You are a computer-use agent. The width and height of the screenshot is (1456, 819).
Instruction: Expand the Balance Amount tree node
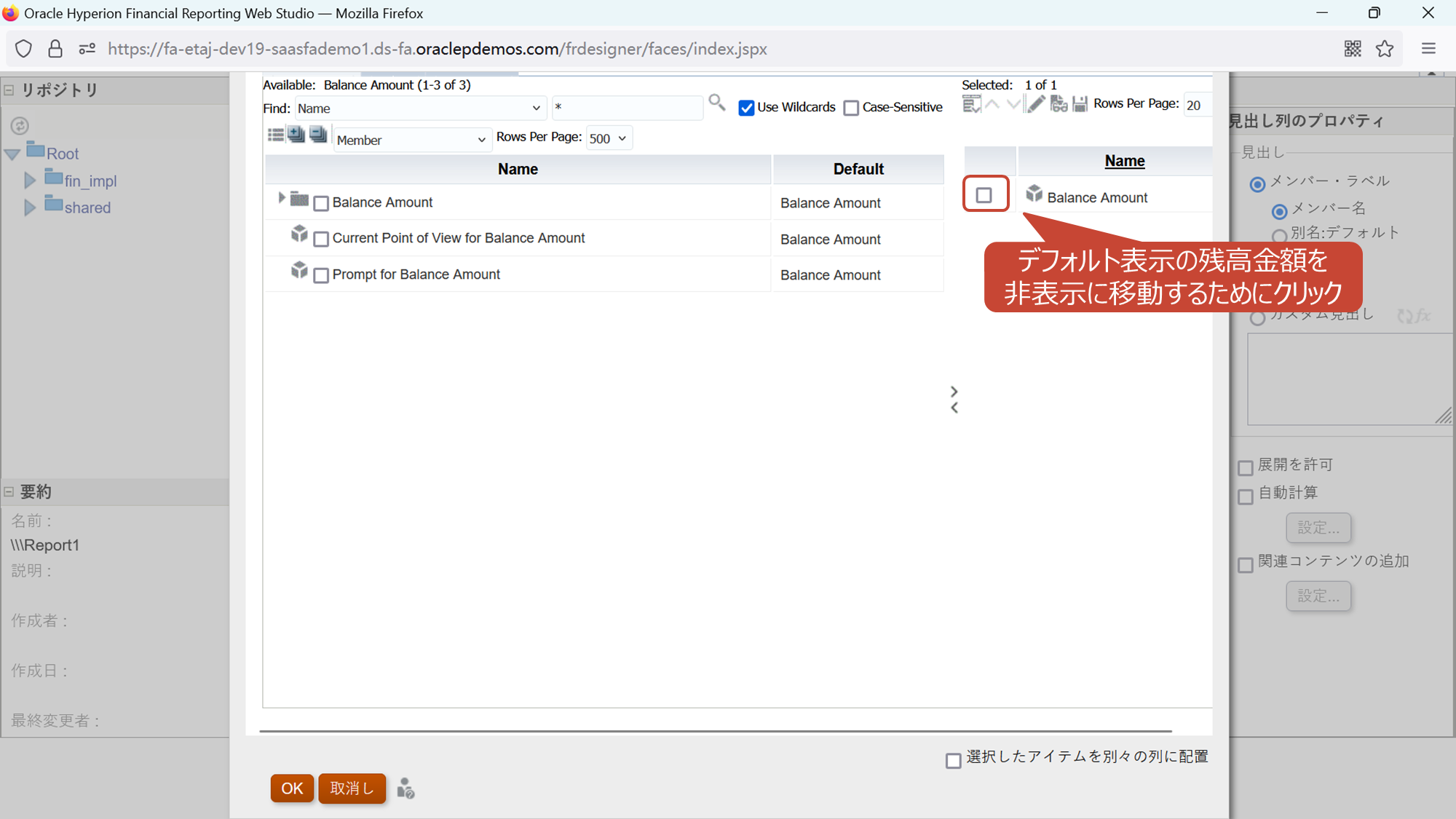coord(281,198)
